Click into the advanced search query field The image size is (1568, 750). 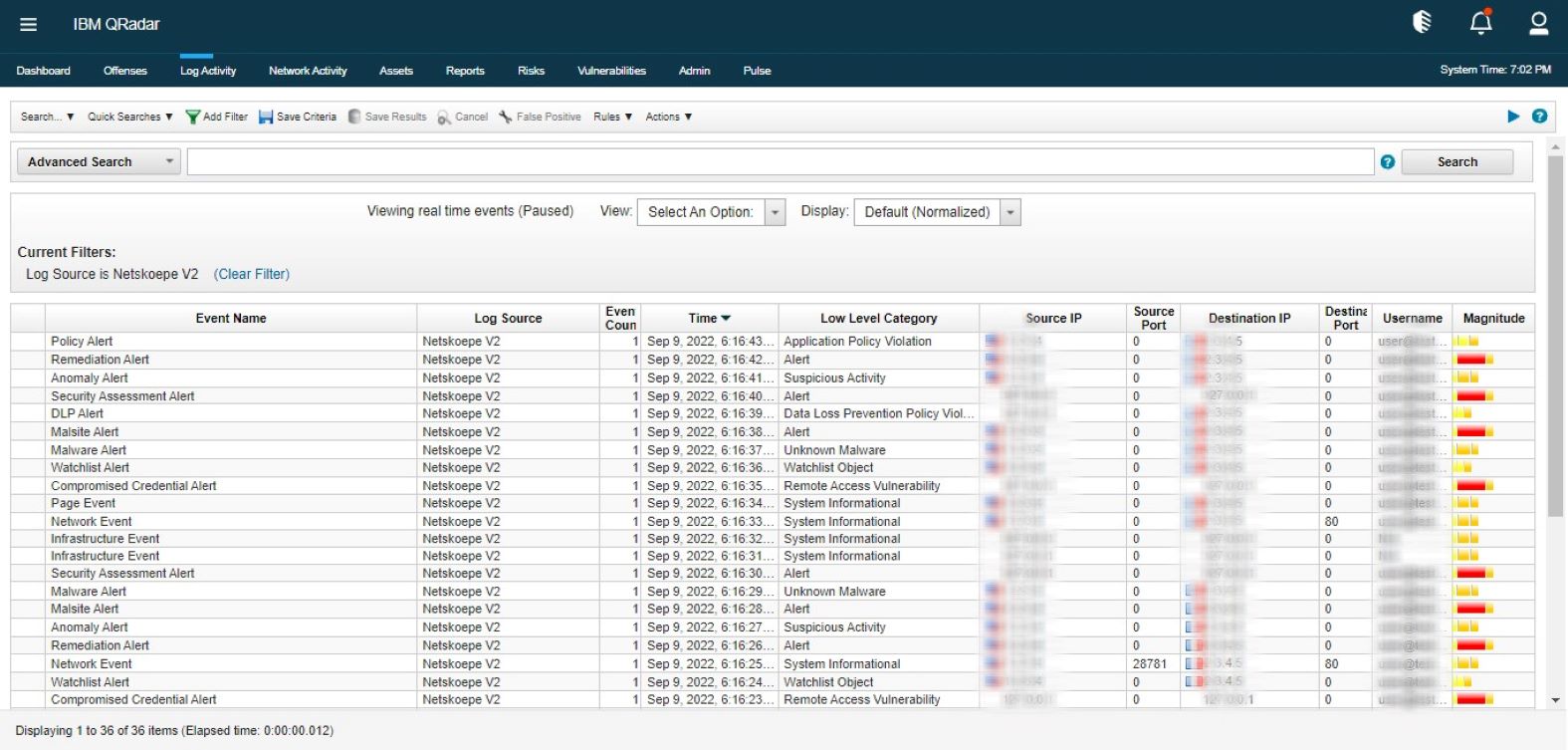tap(781, 161)
